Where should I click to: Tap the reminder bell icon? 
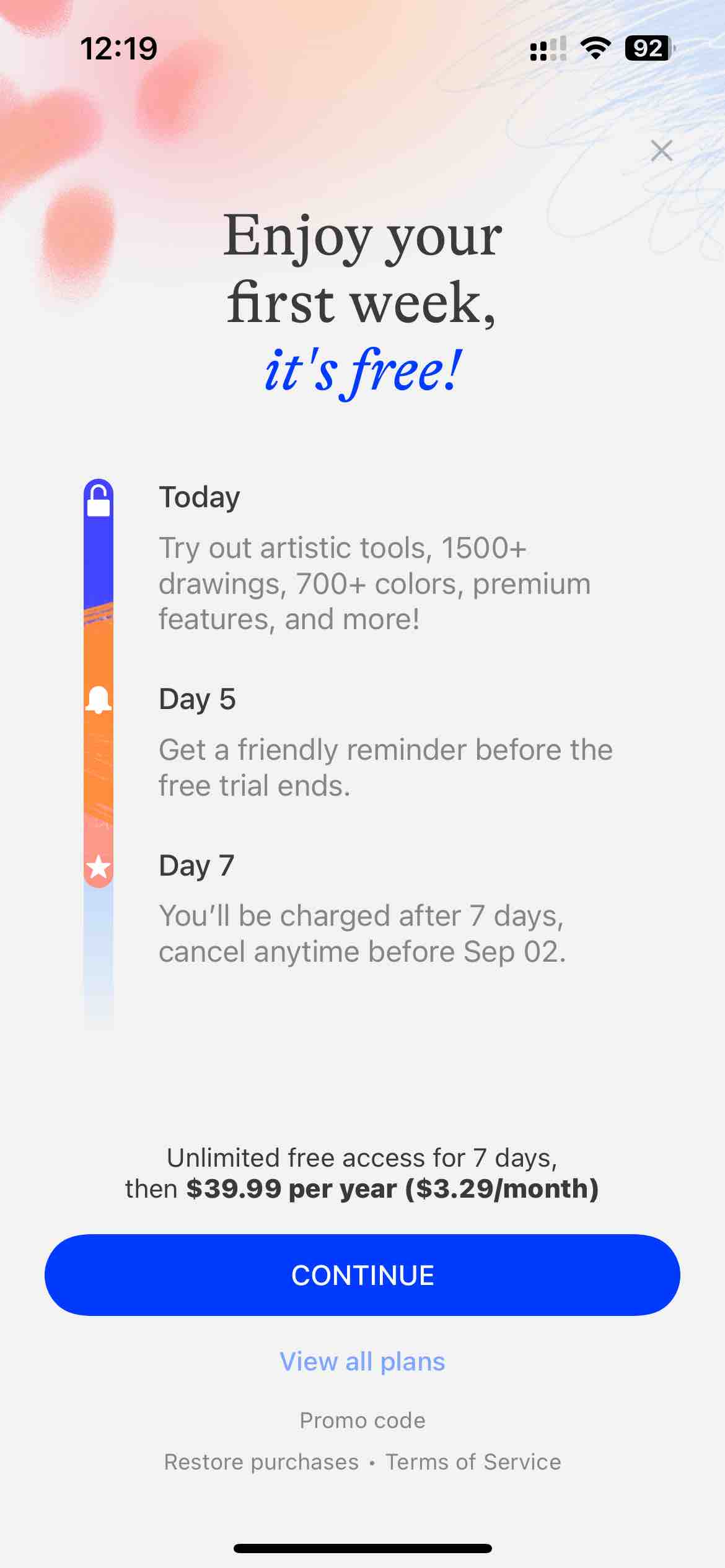(99, 700)
